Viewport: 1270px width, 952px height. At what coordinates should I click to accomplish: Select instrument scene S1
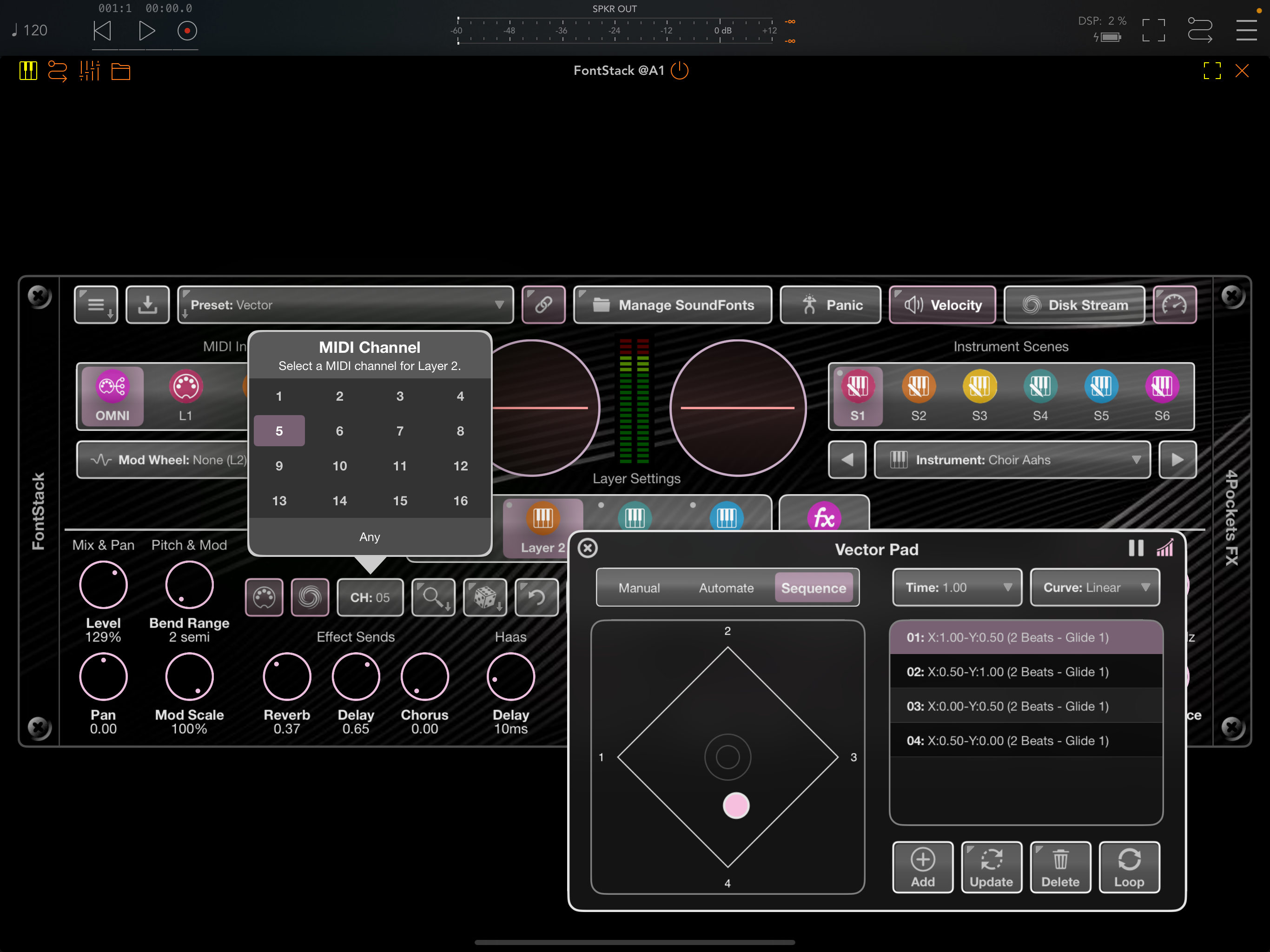click(858, 396)
